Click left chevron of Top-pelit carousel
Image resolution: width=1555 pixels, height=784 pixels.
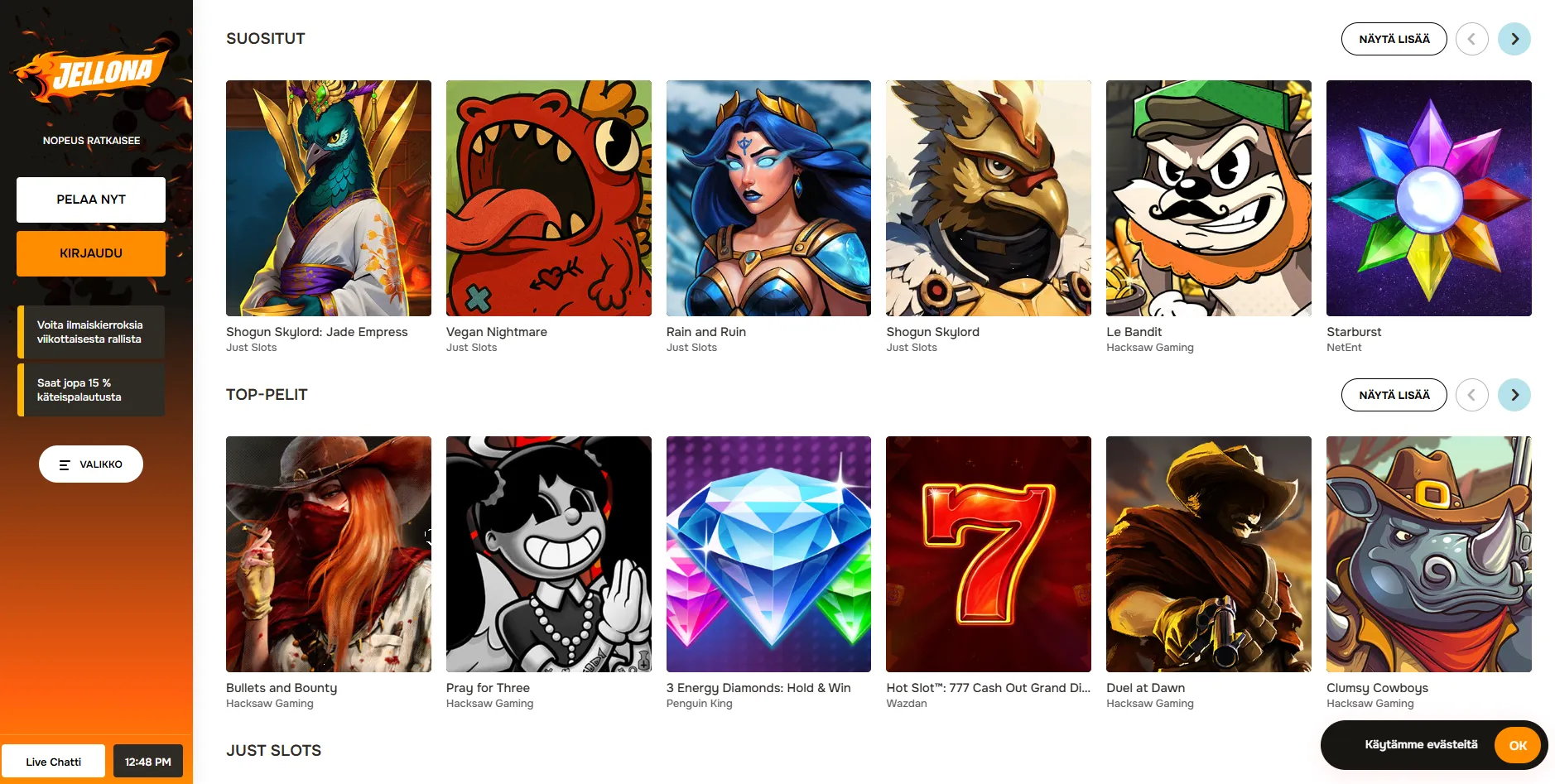1472,395
